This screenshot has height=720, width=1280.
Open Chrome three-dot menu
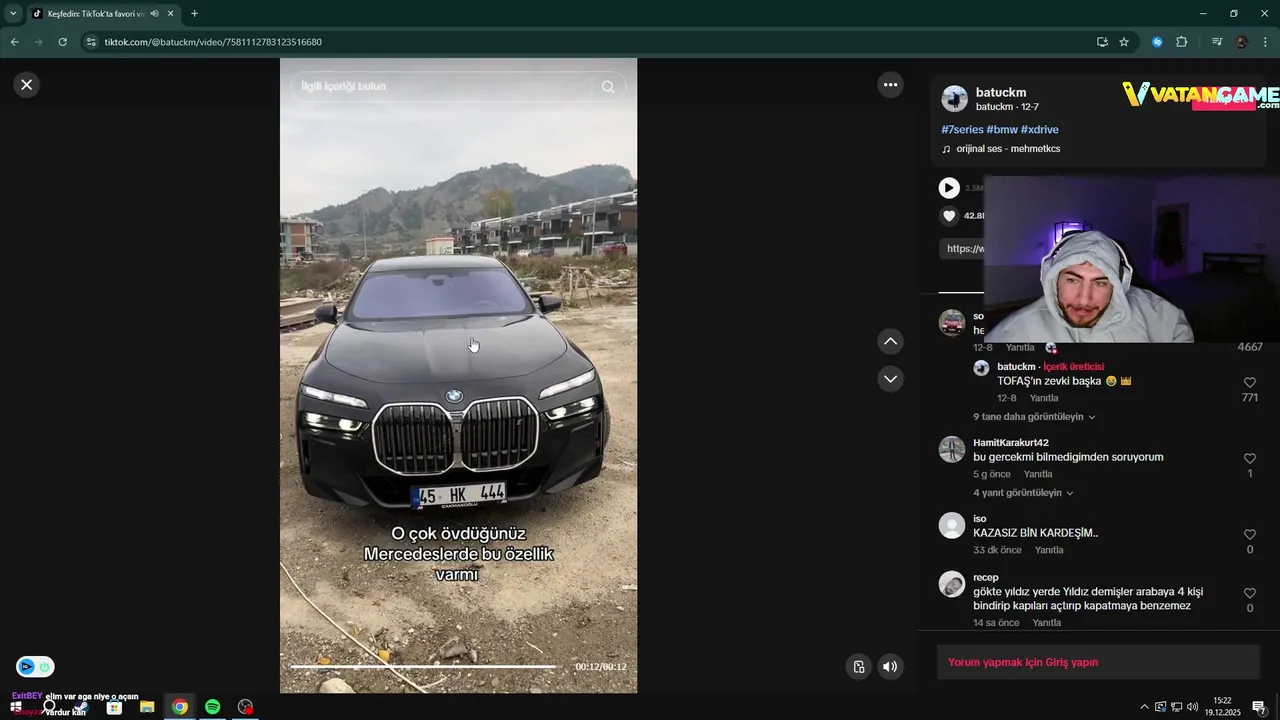click(x=1266, y=42)
